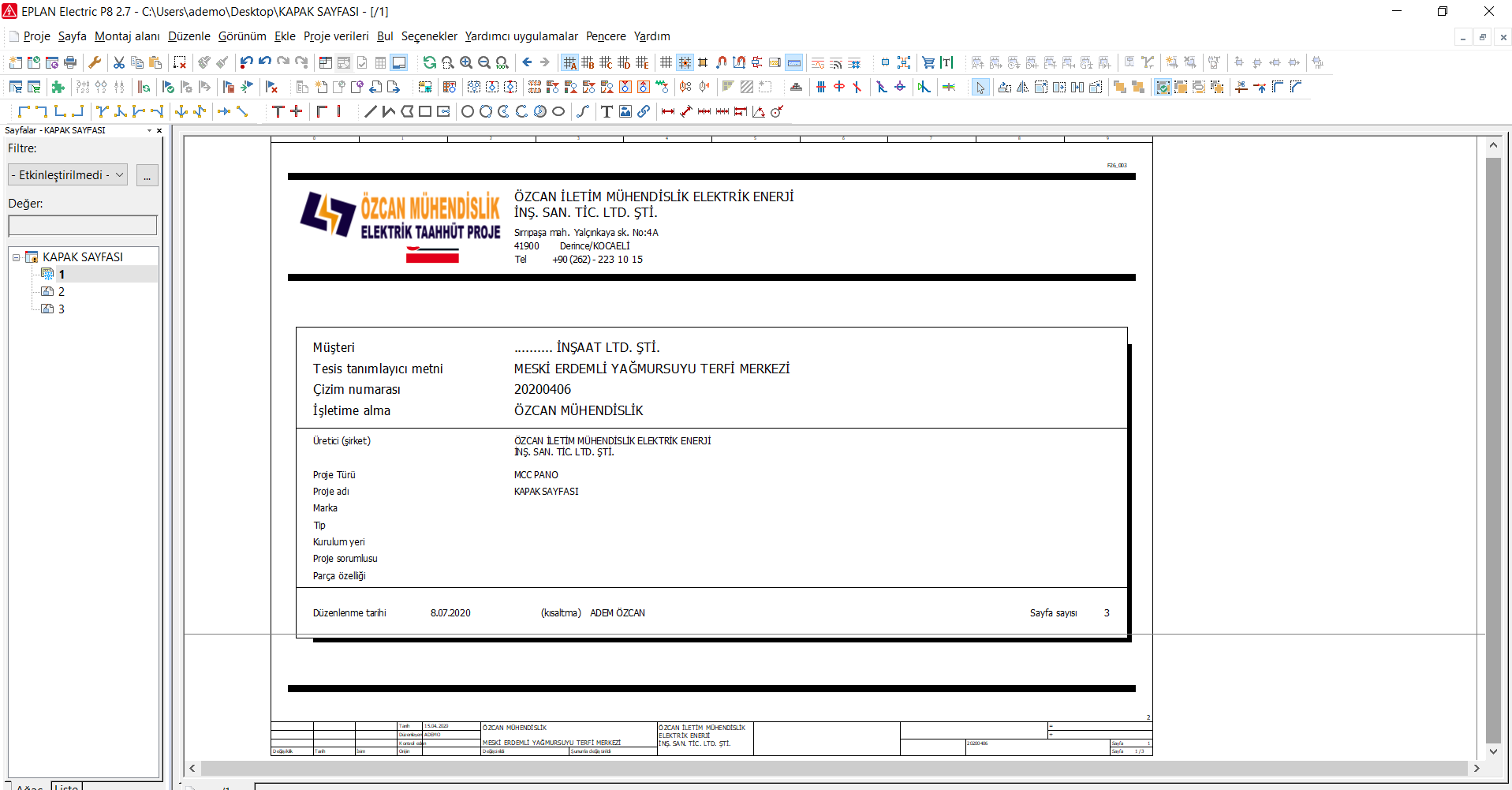
Task: Click the filter '...' browse button
Action: [x=147, y=175]
